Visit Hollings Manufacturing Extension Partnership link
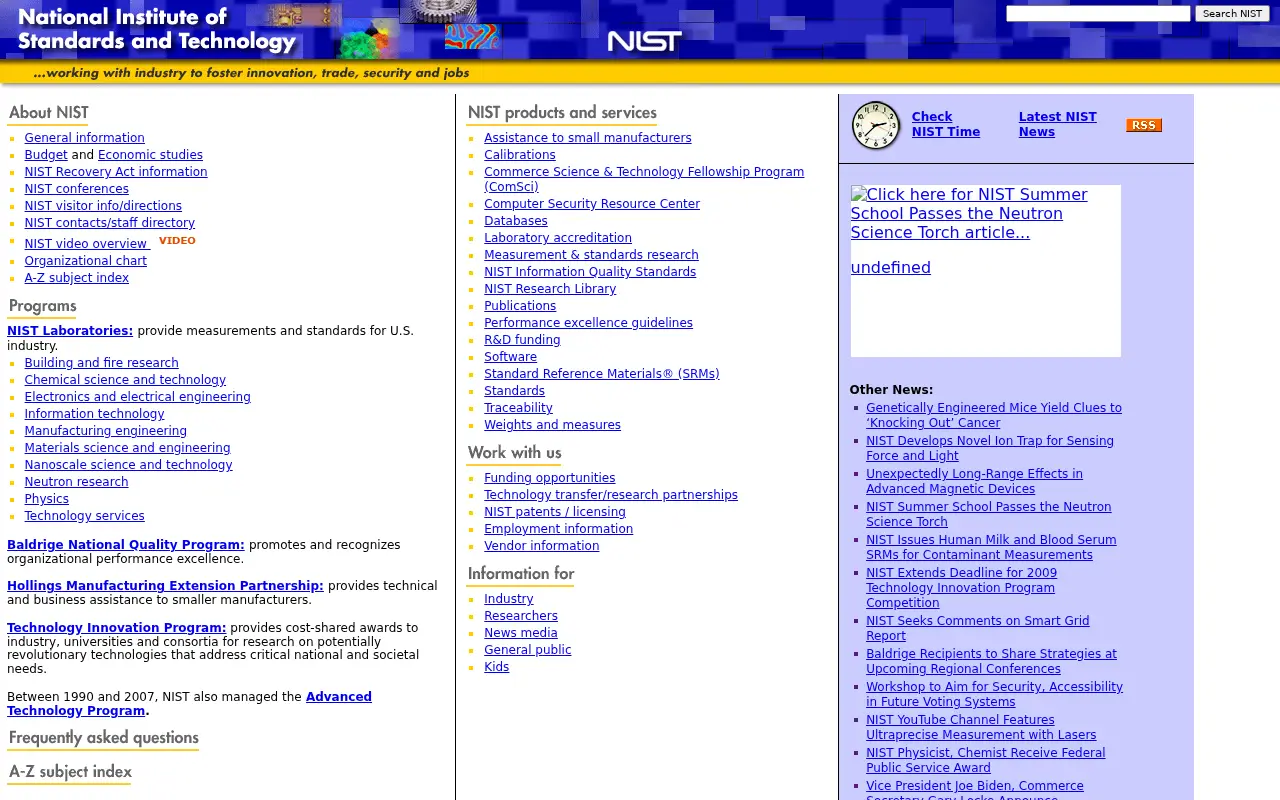This screenshot has width=1280, height=800. coord(165,586)
